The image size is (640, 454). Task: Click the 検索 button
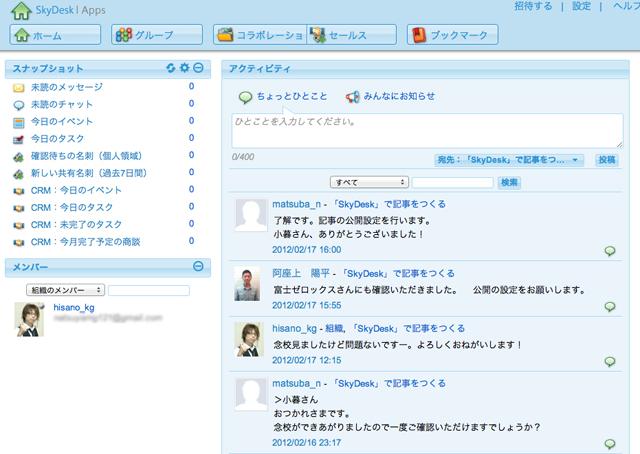click(x=509, y=182)
